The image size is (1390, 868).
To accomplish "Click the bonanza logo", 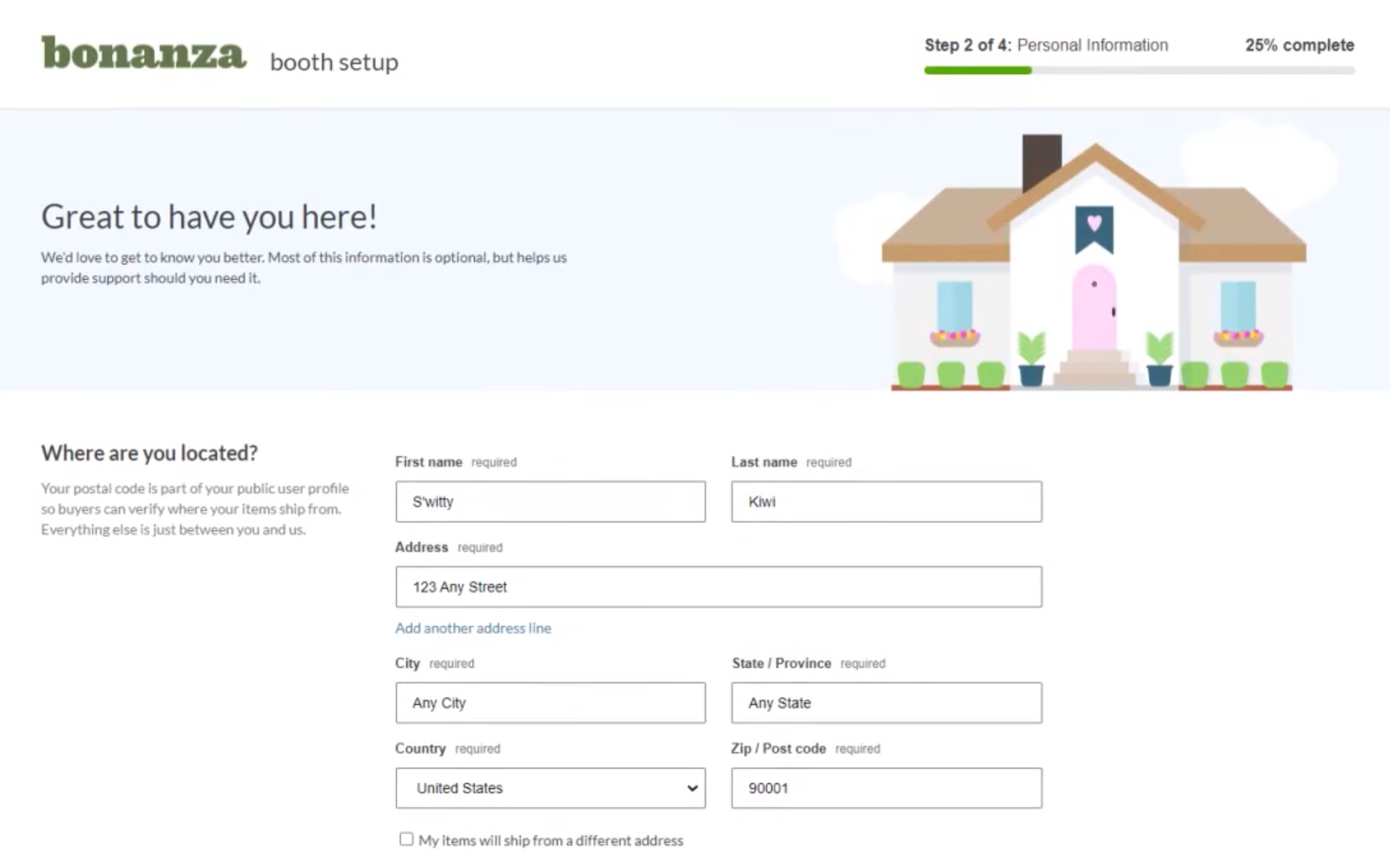I will (x=144, y=53).
